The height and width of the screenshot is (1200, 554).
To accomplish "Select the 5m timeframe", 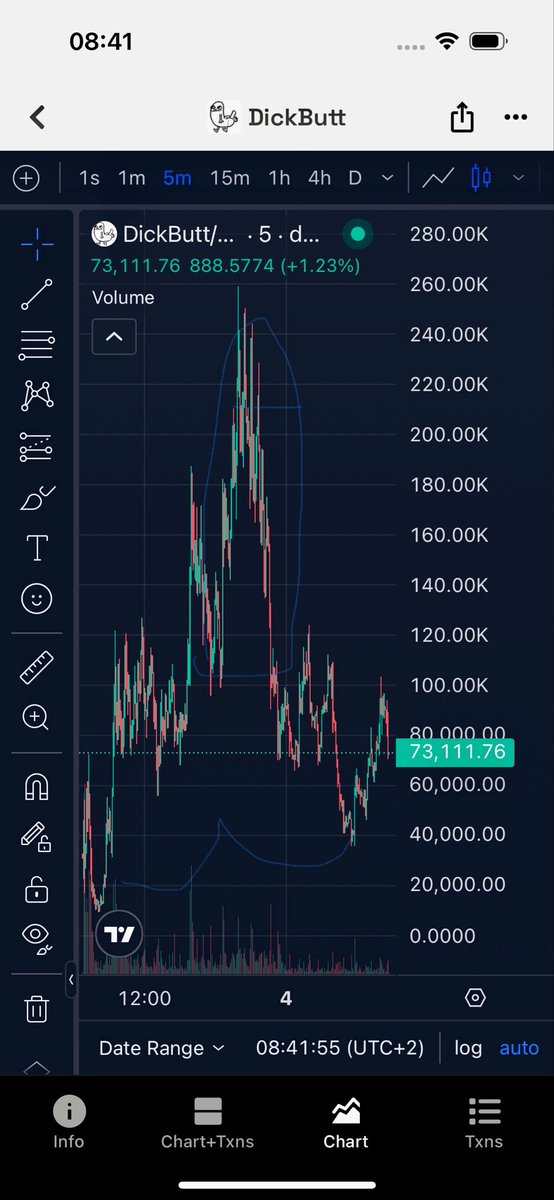I will (177, 178).
